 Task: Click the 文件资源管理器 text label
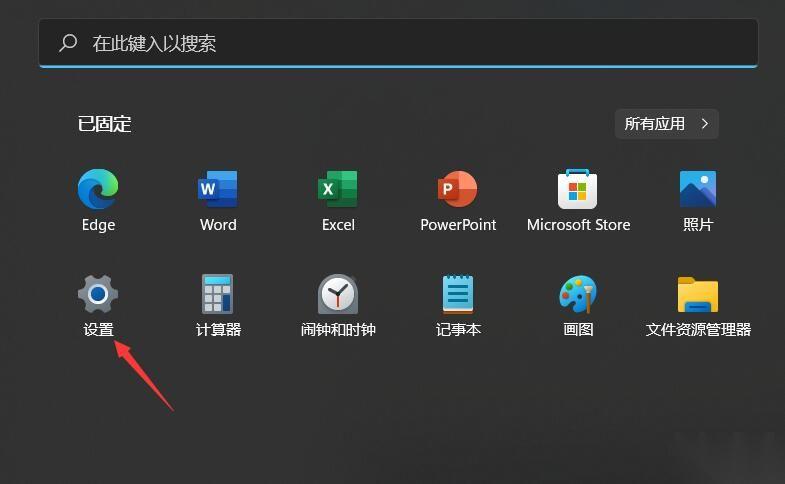pos(698,330)
